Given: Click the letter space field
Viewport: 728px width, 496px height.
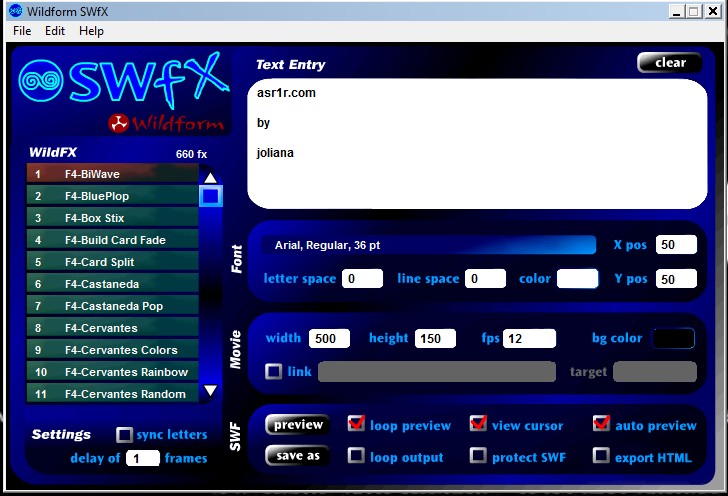Looking at the screenshot, I should click(x=362, y=279).
